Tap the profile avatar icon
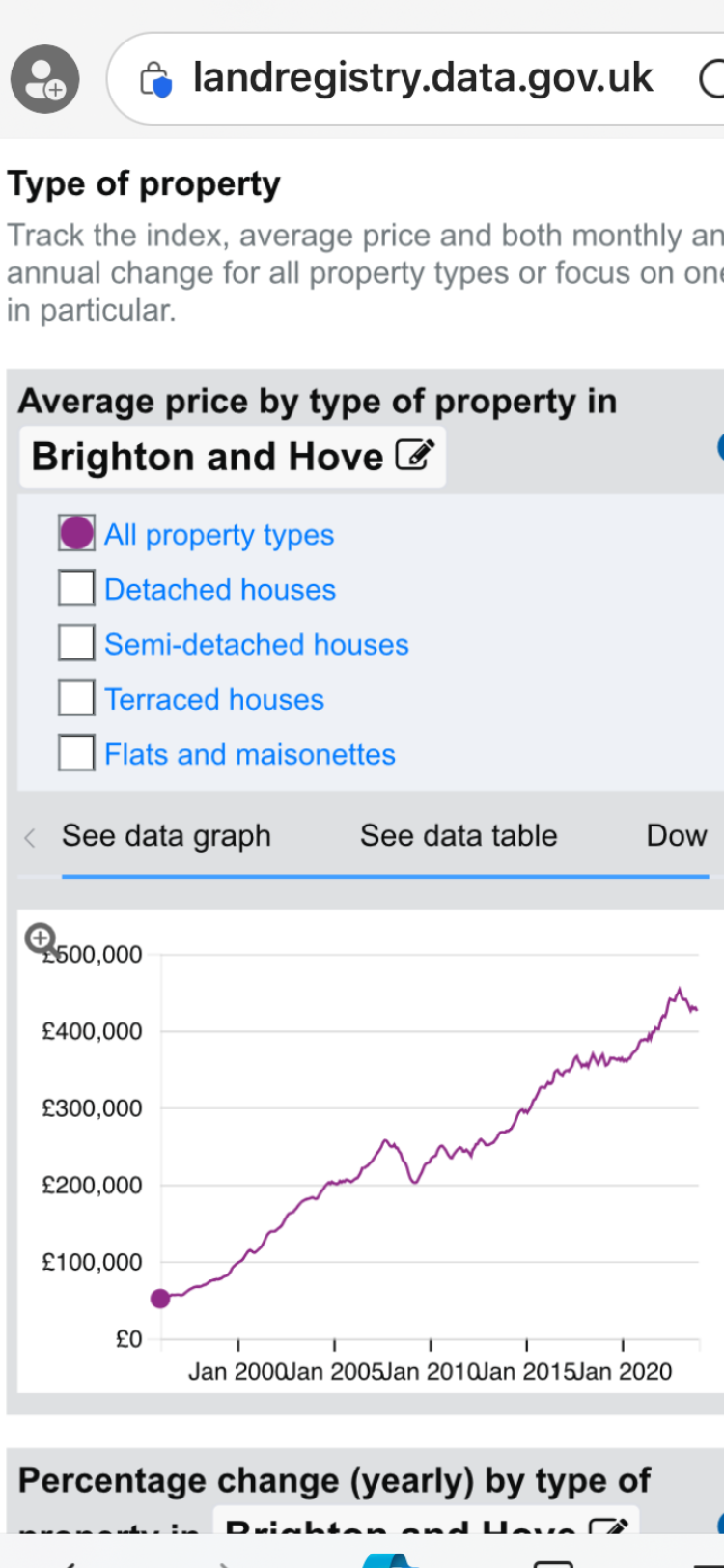The image size is (724, 1568). (44, 78)
